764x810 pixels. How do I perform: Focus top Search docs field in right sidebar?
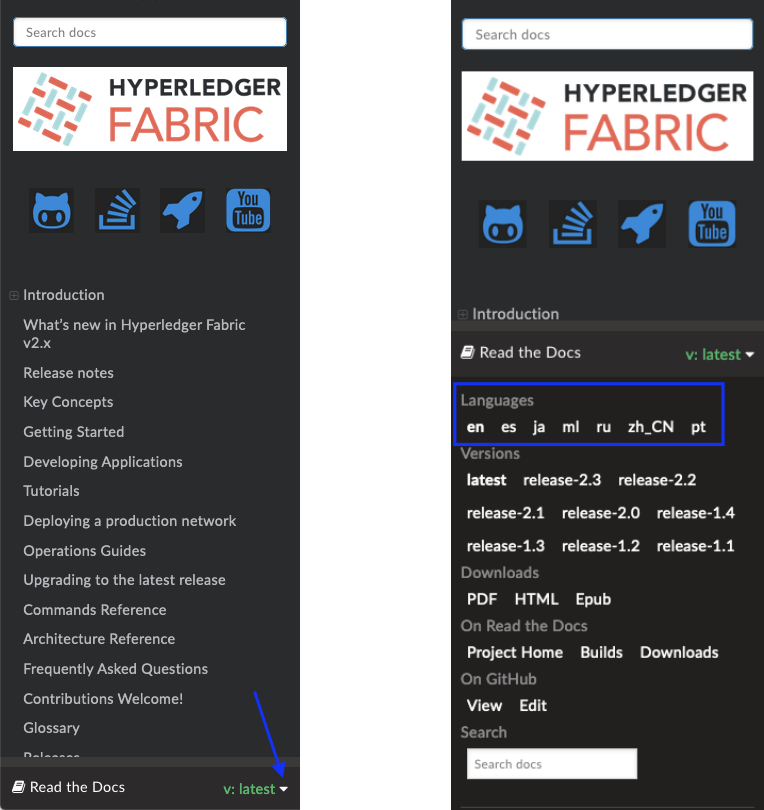pos(607,35)
